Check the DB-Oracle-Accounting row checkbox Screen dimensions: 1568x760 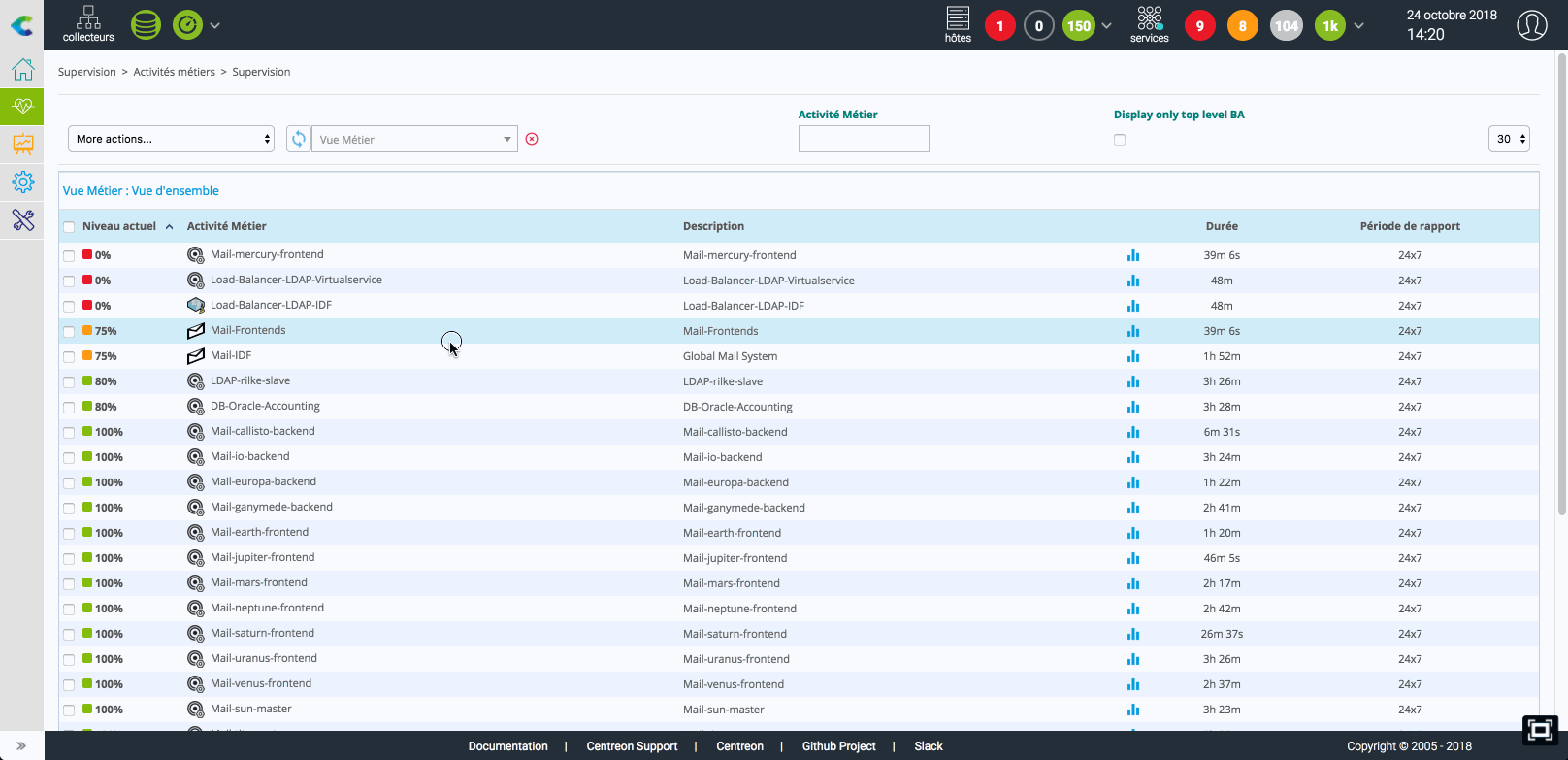pos(69,408)
